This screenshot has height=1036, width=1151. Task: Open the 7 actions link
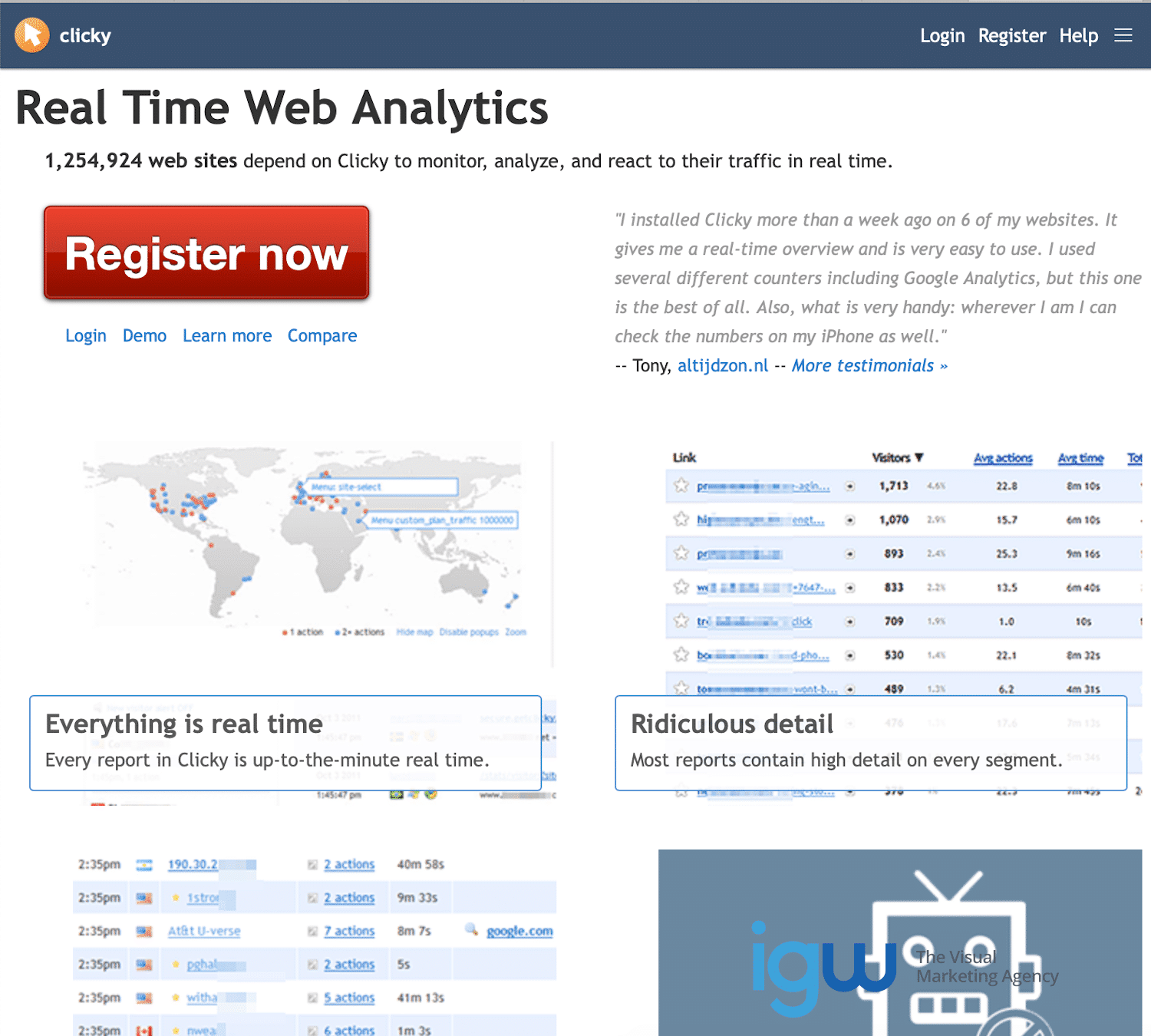pos(349,931)
